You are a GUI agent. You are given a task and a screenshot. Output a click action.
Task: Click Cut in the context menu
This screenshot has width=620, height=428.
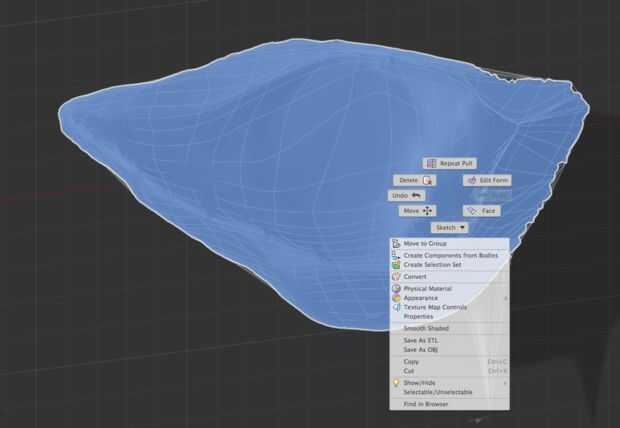(x=450, y=371)
